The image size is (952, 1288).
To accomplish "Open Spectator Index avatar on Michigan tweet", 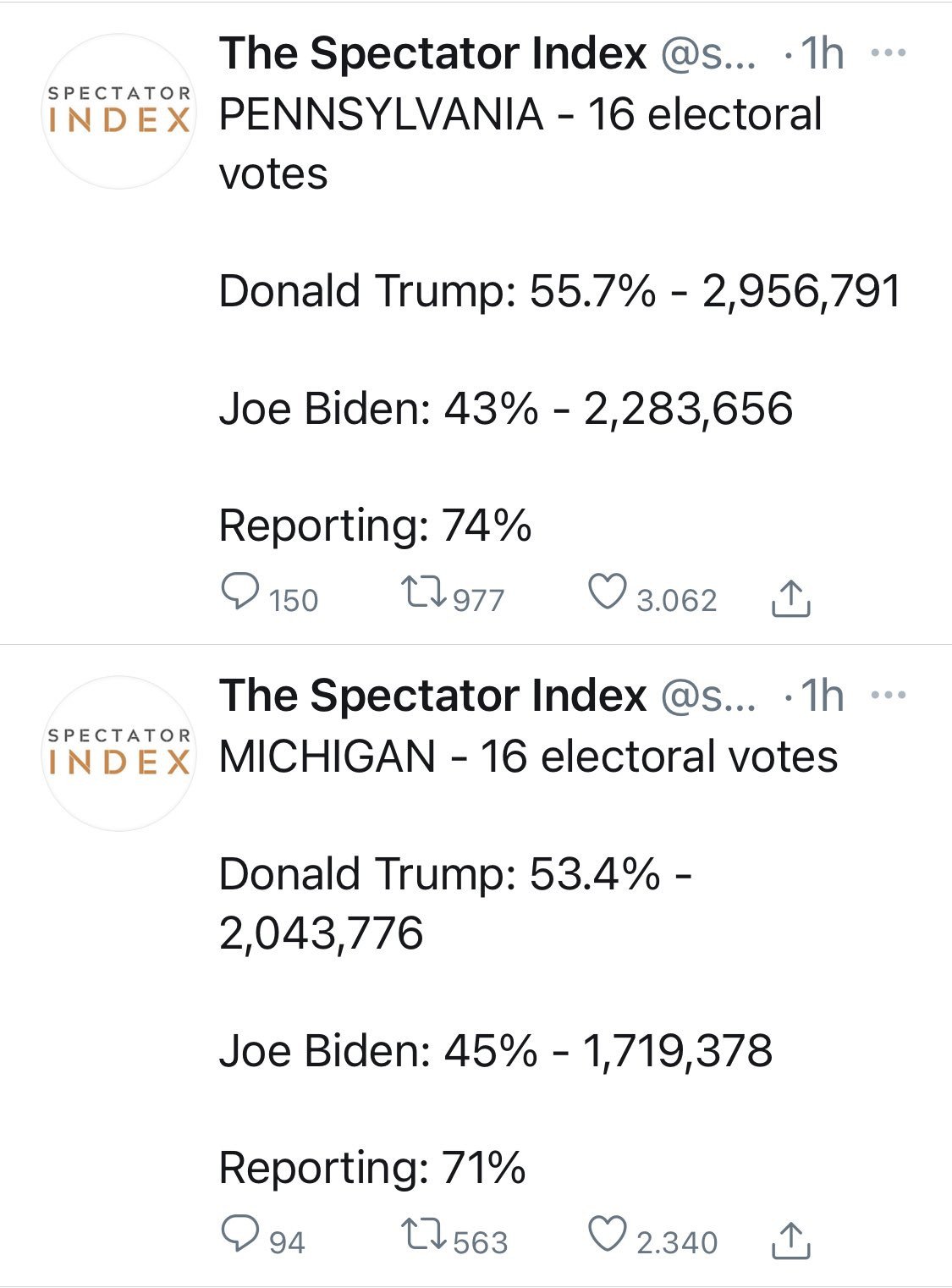I will click(118, 753).
